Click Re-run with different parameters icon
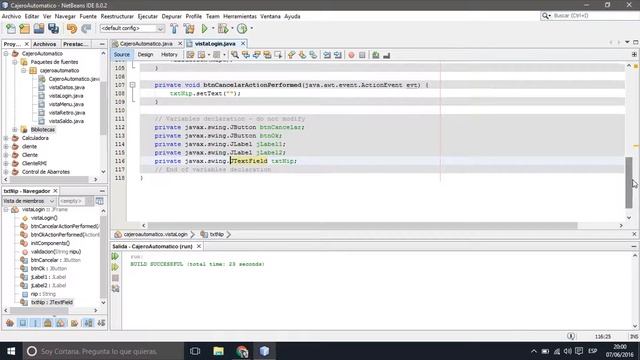 point(116,267)
